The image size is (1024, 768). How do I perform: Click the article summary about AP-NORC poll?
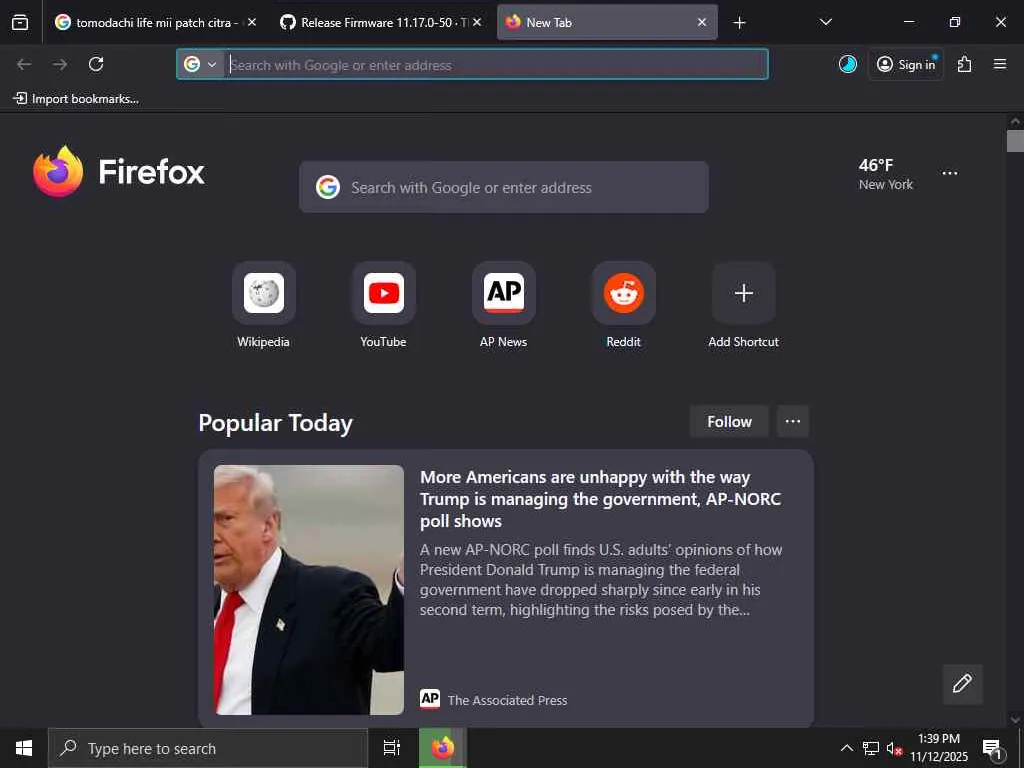(x=601, y=580)
